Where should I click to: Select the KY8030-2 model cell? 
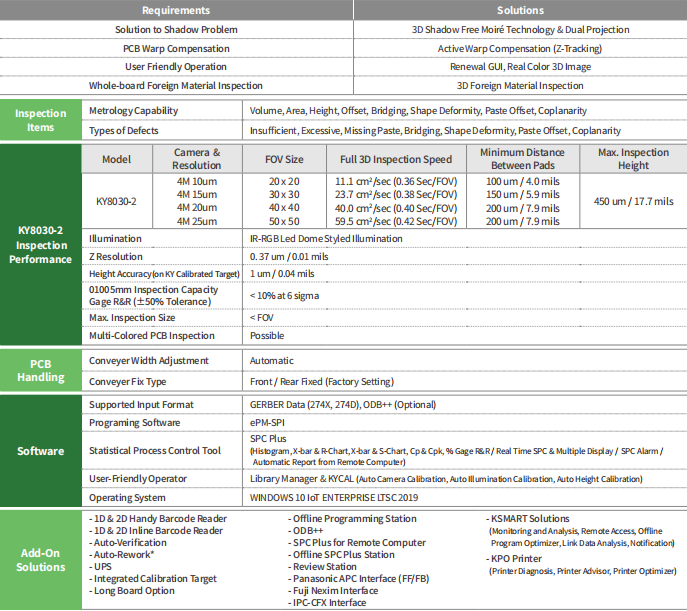117,201
